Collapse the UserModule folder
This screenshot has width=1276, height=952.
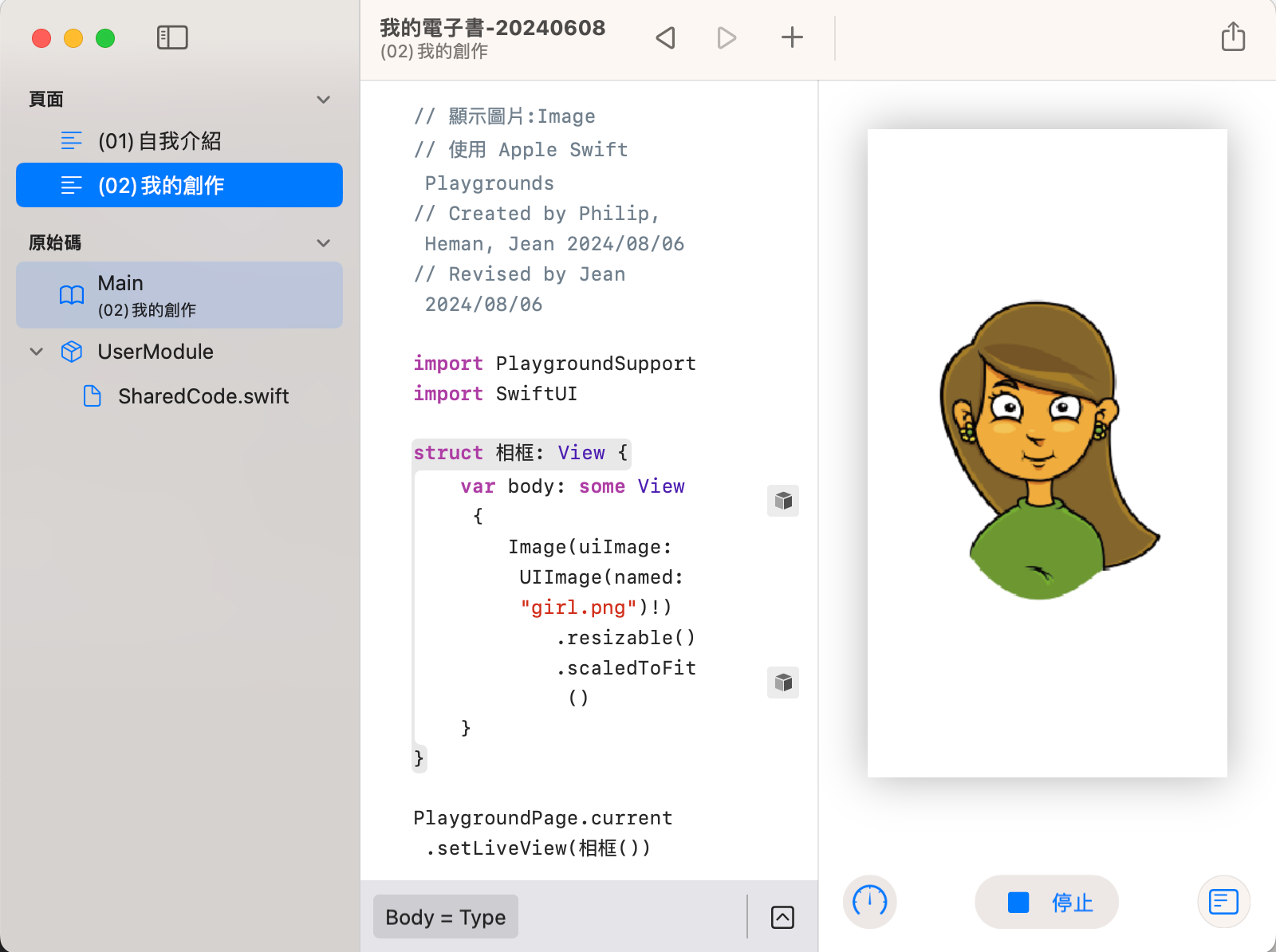[x=37, y=352]
